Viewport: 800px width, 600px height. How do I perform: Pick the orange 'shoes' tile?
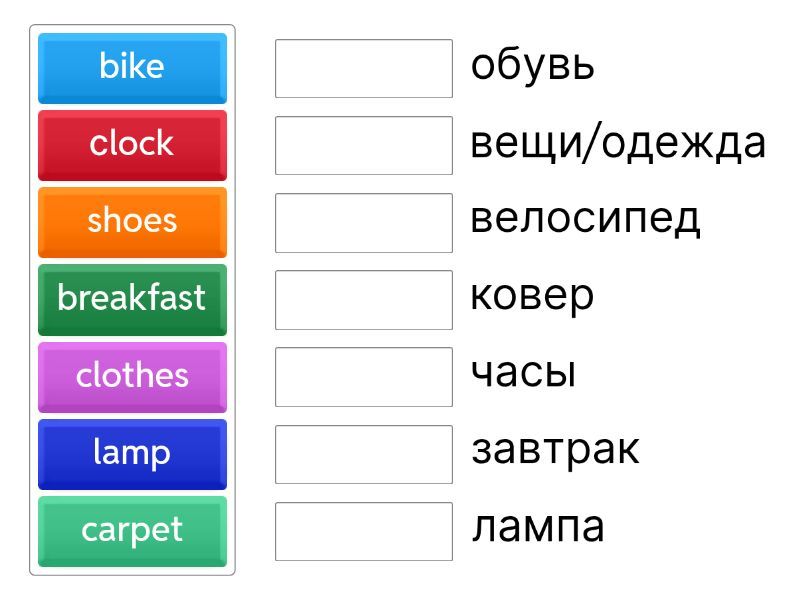tap(132, 221)
